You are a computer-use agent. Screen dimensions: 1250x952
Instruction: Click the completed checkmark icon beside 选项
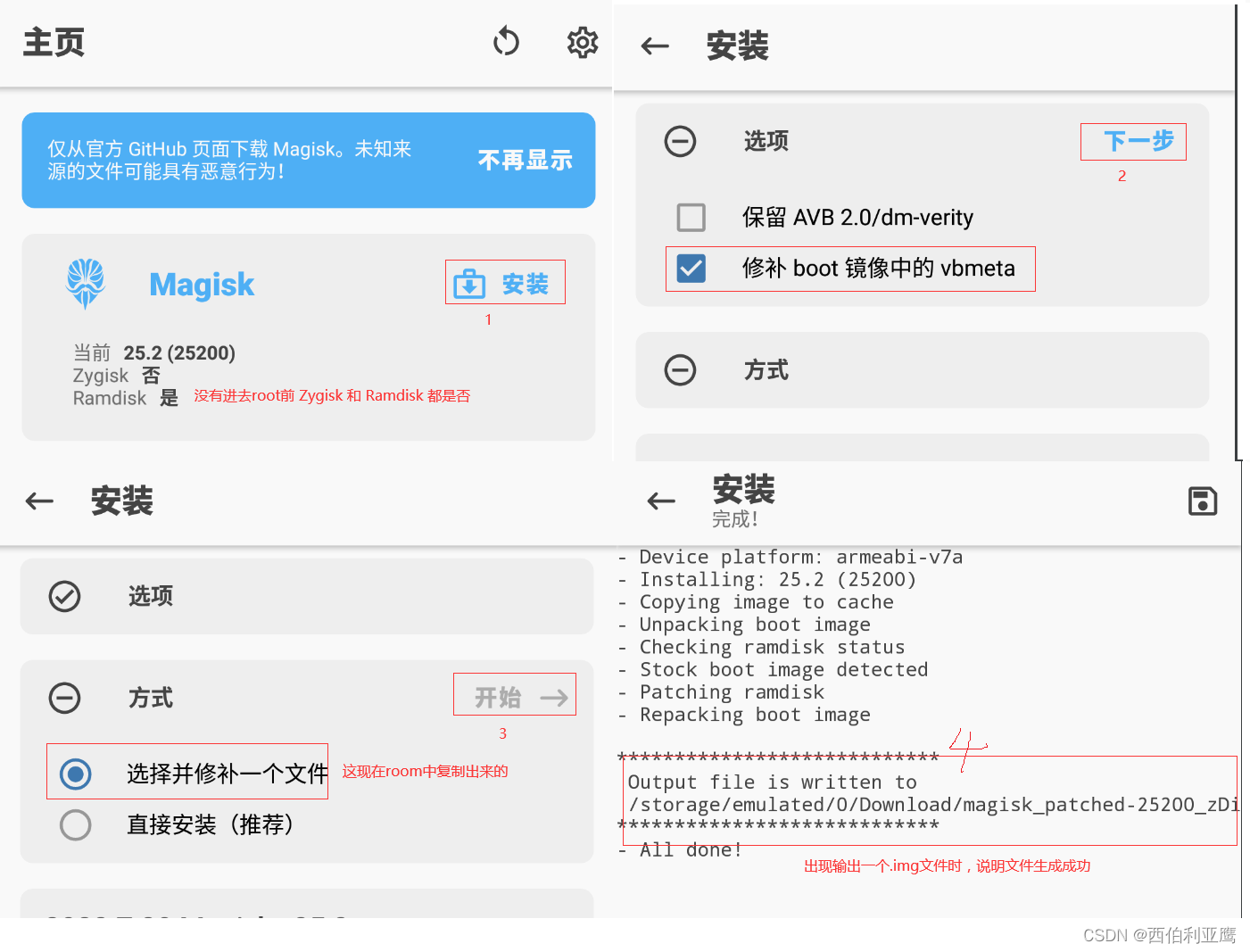coord(64,596)
